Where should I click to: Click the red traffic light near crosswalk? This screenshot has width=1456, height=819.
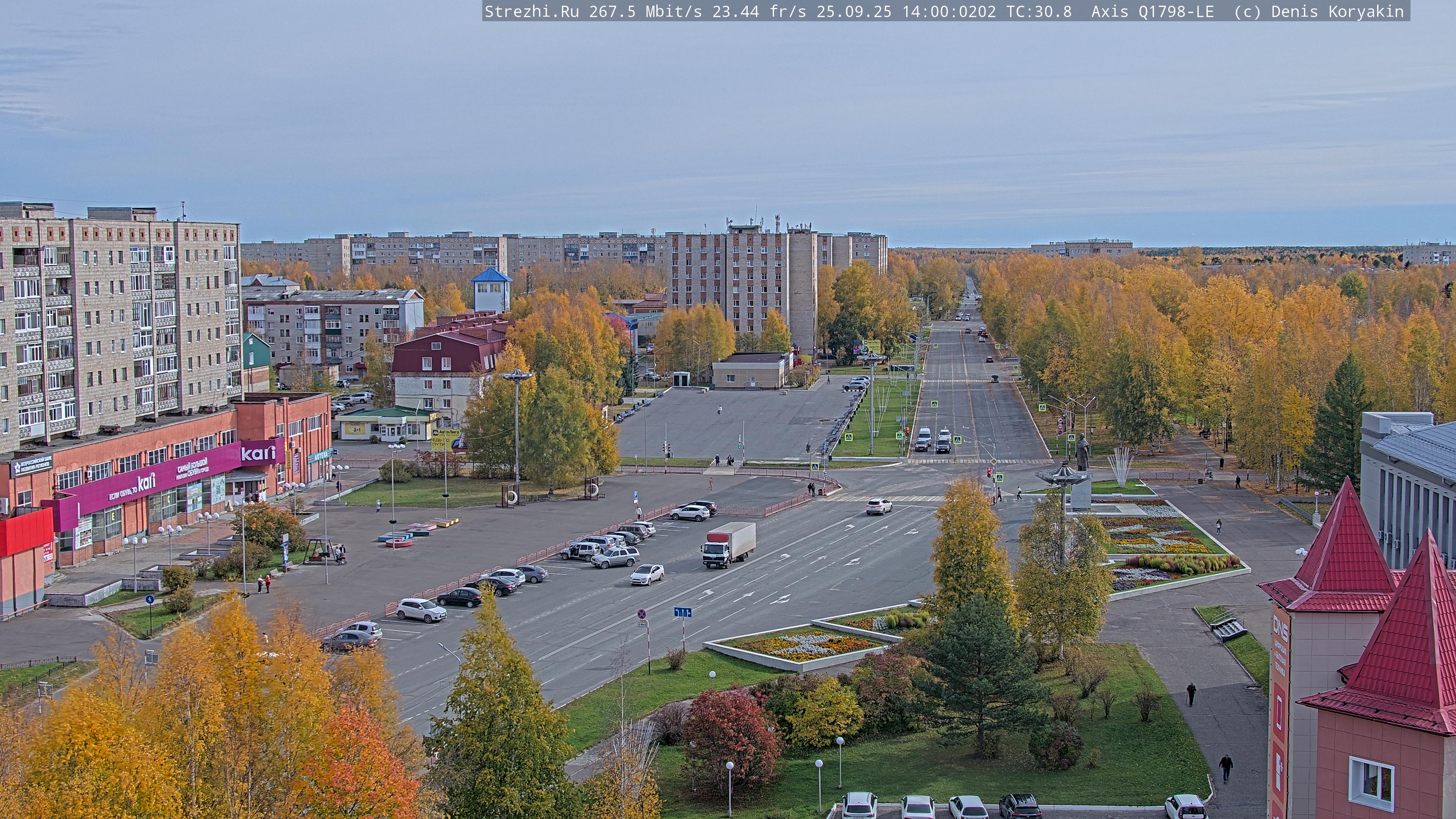[988, 471]
